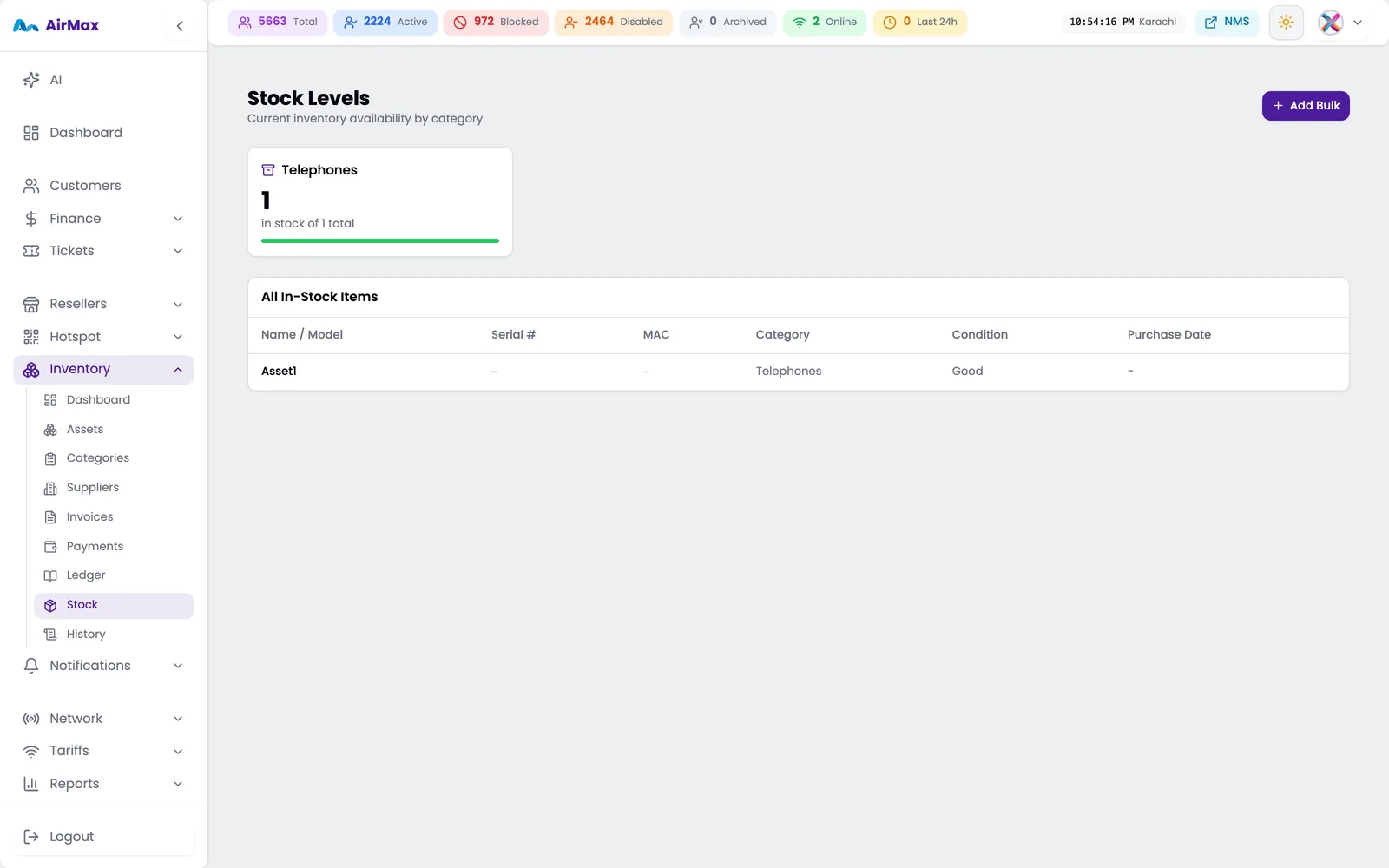
Task: Open Suppliers page
Action: pos(114,488)
